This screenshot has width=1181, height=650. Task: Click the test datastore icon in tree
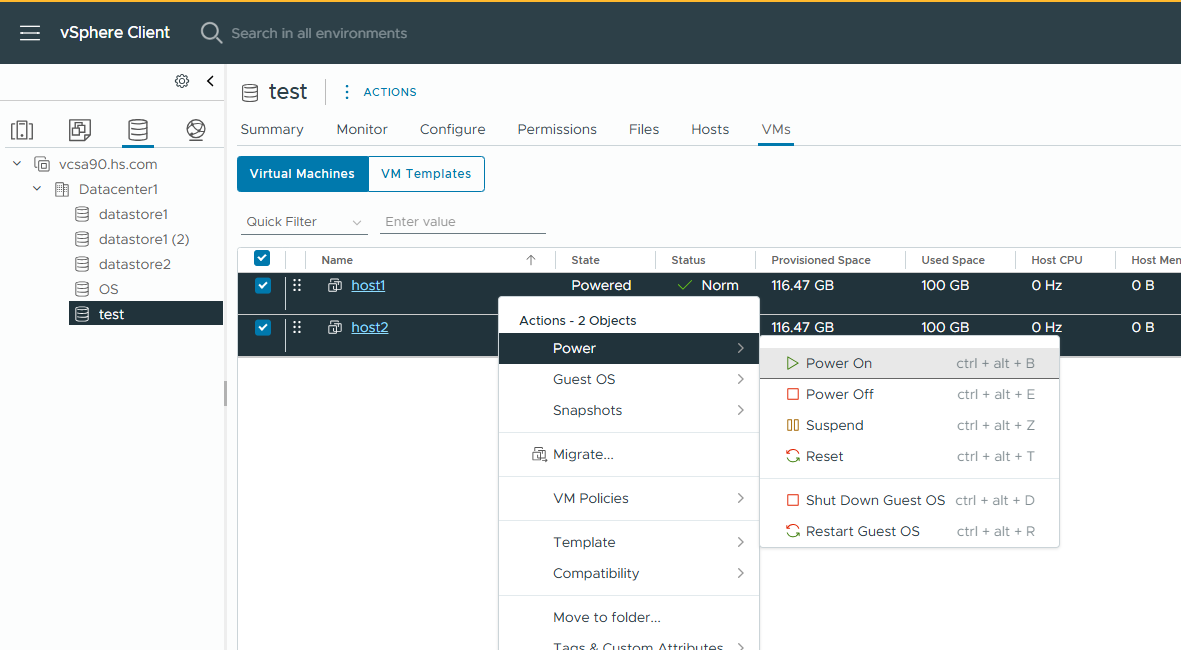82,314
